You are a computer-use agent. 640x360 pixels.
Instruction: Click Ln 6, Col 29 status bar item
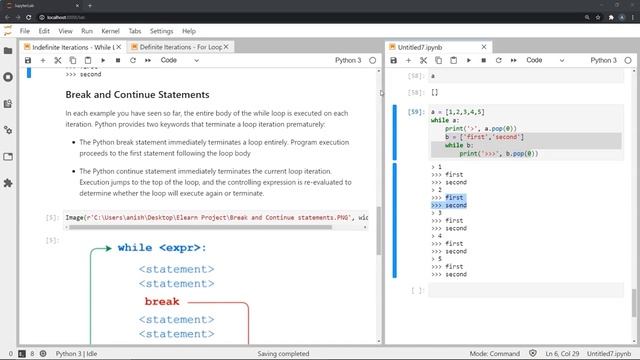click(562, 353)
